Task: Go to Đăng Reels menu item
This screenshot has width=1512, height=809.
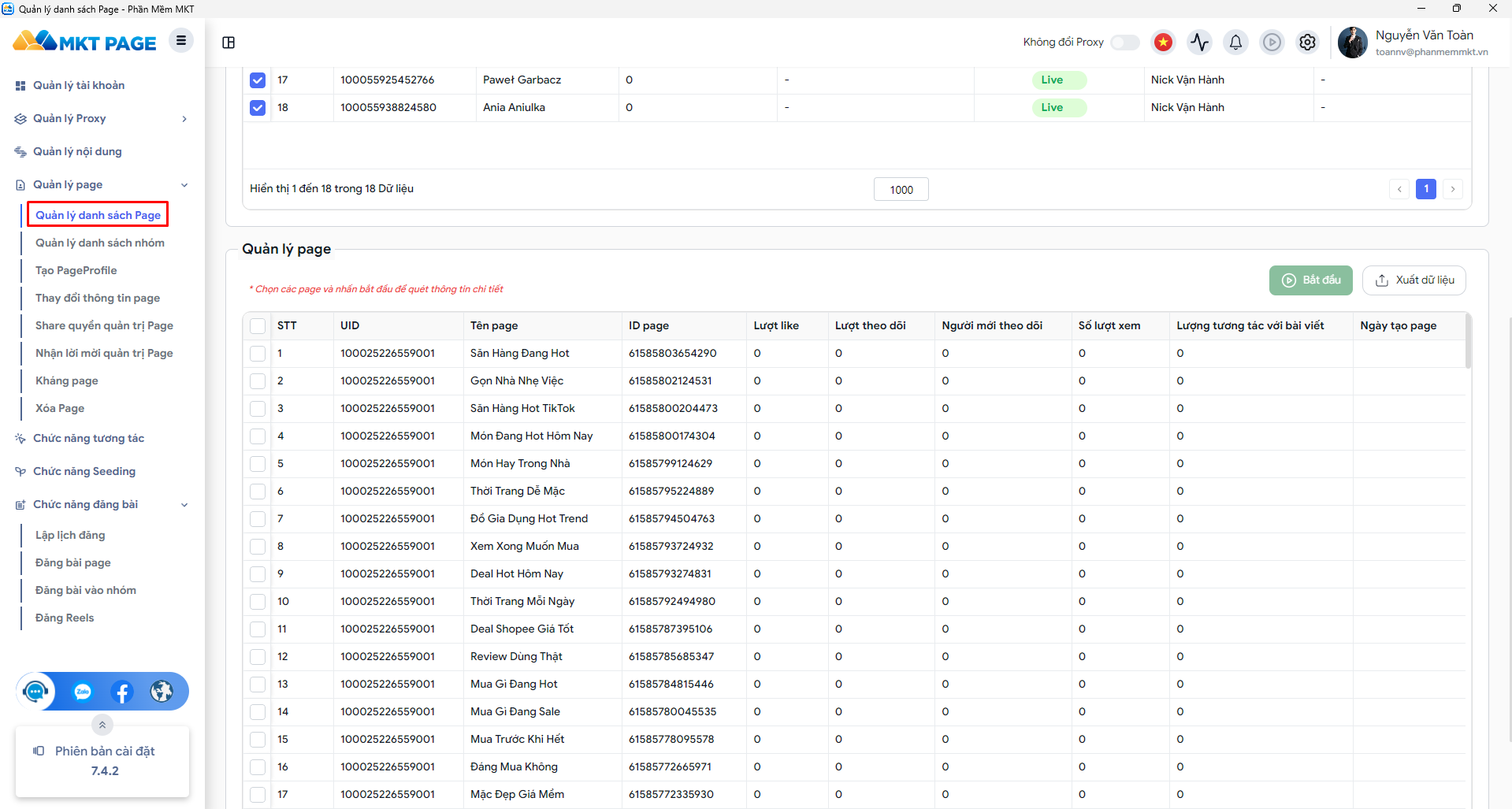Action: tap(65, 618)
